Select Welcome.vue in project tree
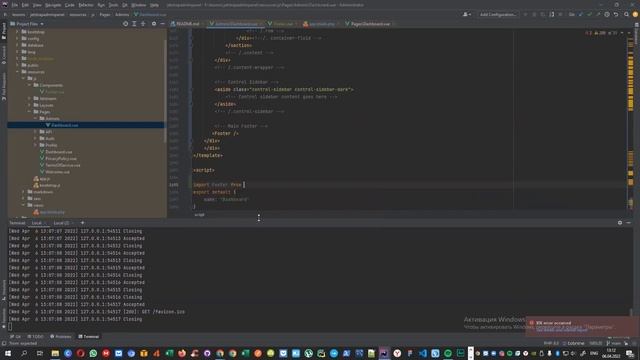This screenshot has width=640, height=360. click(x=55, y=172)
